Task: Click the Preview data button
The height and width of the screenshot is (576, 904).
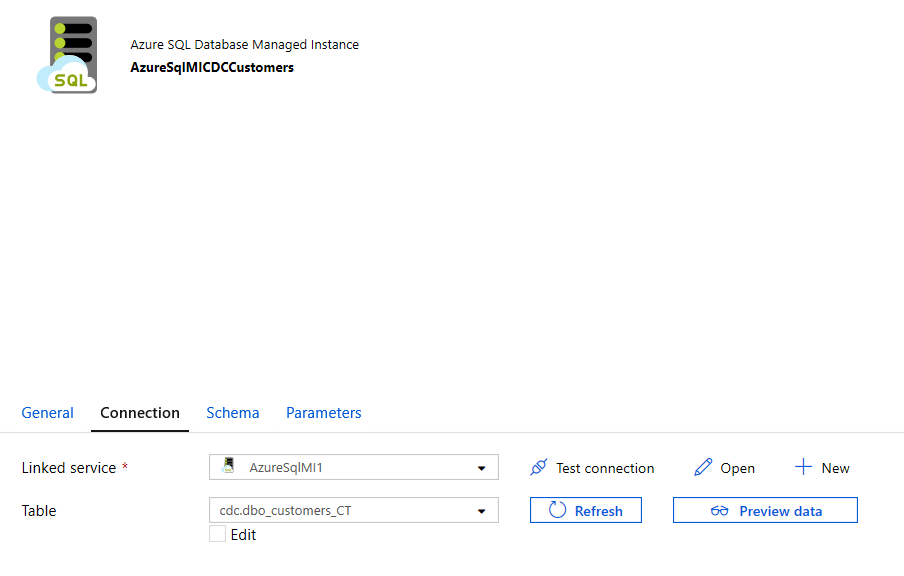Action: 765,510
